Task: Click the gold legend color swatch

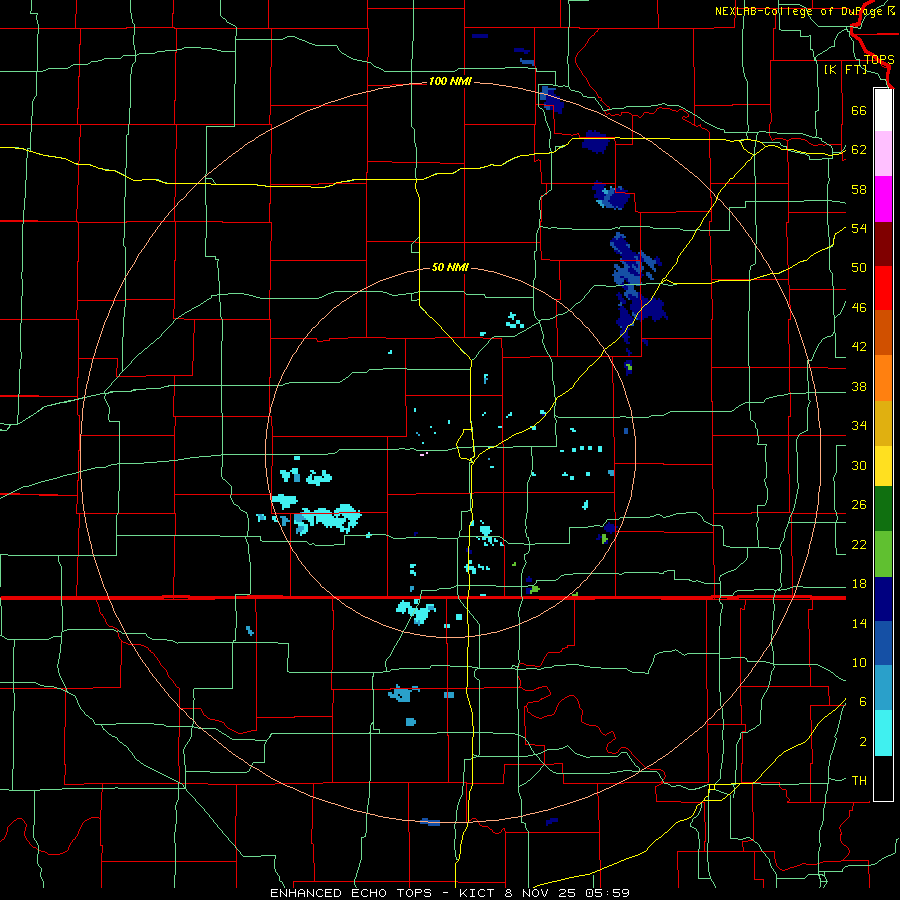Action: [883, 423]
